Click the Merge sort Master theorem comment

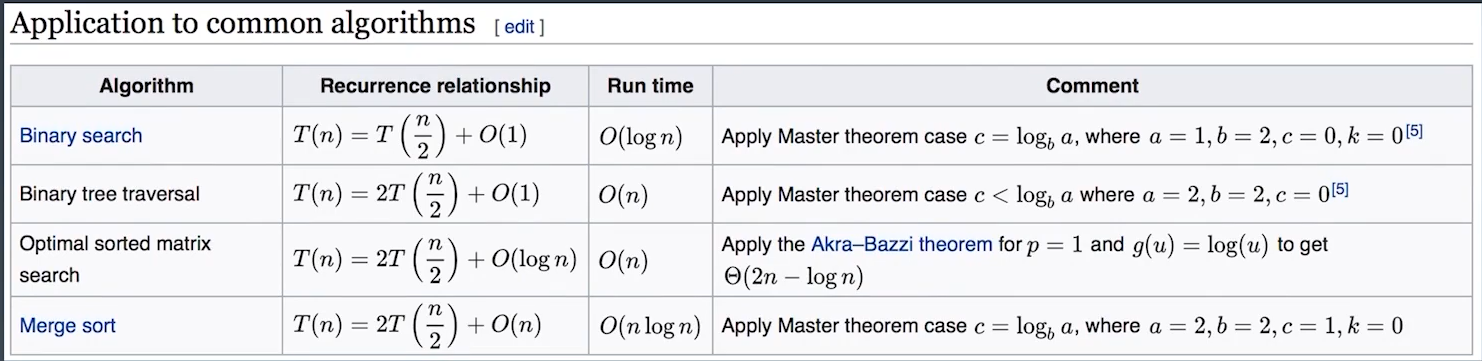(1062, 326)
